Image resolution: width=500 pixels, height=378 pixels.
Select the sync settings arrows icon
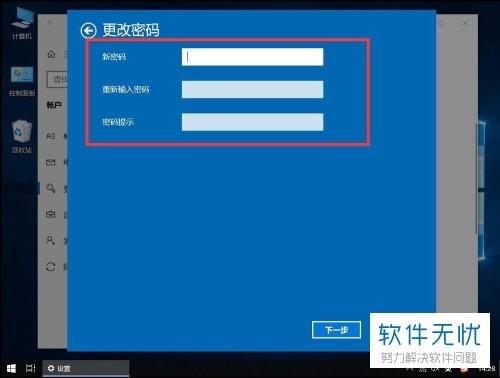tap(51, 267)
